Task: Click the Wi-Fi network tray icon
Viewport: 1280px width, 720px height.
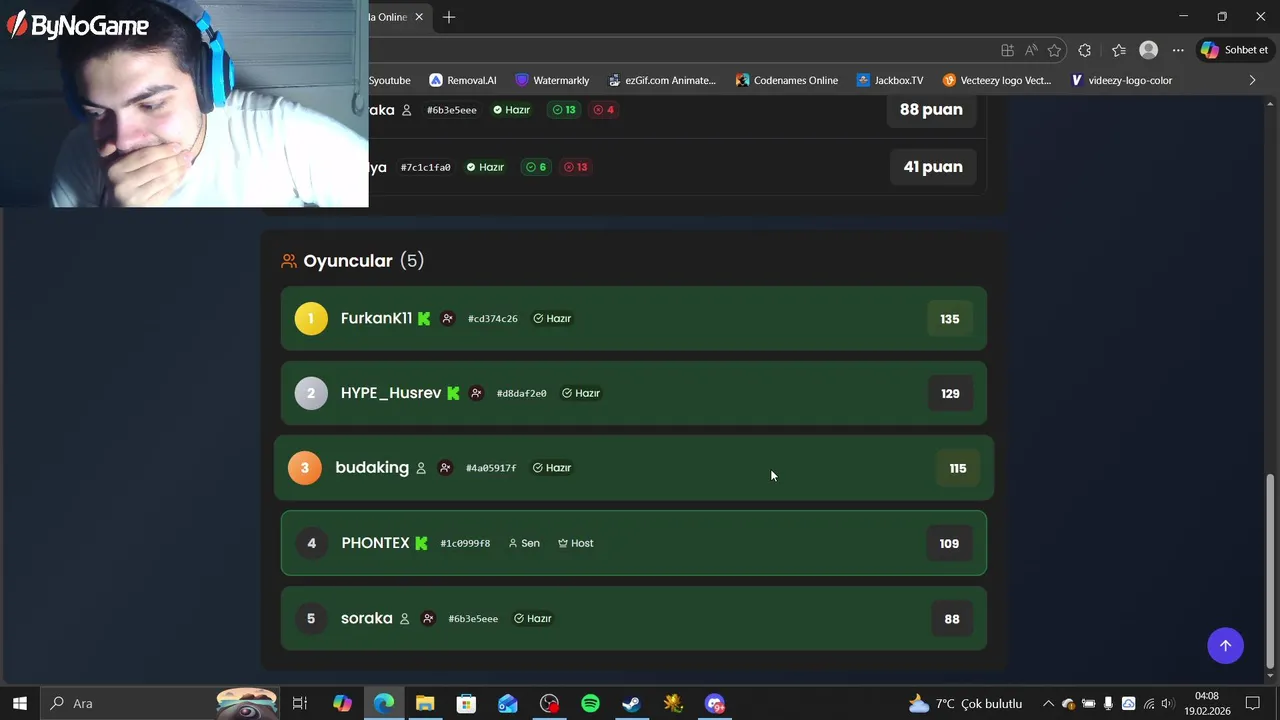Action: pyautogui.click(x=1148, y=704)
